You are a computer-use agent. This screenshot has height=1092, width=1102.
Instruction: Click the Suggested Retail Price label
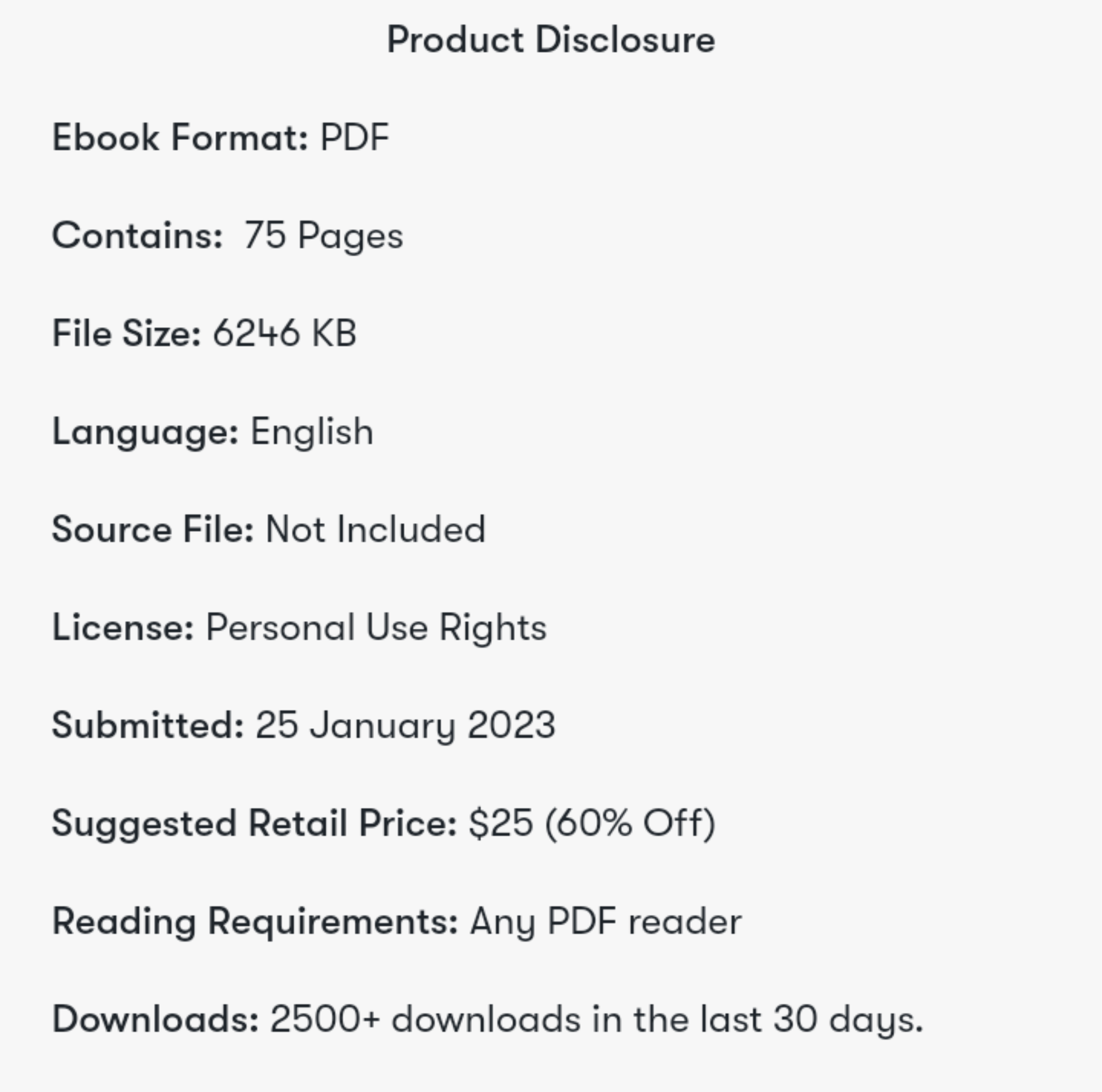tap(255, 824)
